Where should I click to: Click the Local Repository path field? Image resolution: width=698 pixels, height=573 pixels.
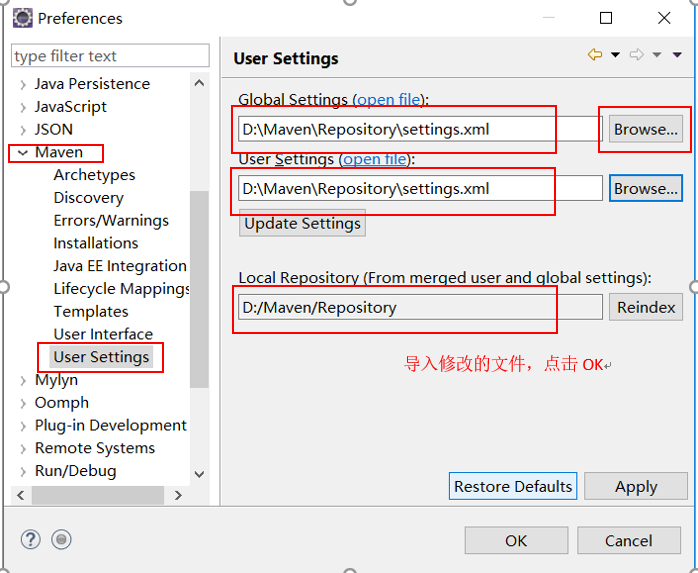coord(420,307)
